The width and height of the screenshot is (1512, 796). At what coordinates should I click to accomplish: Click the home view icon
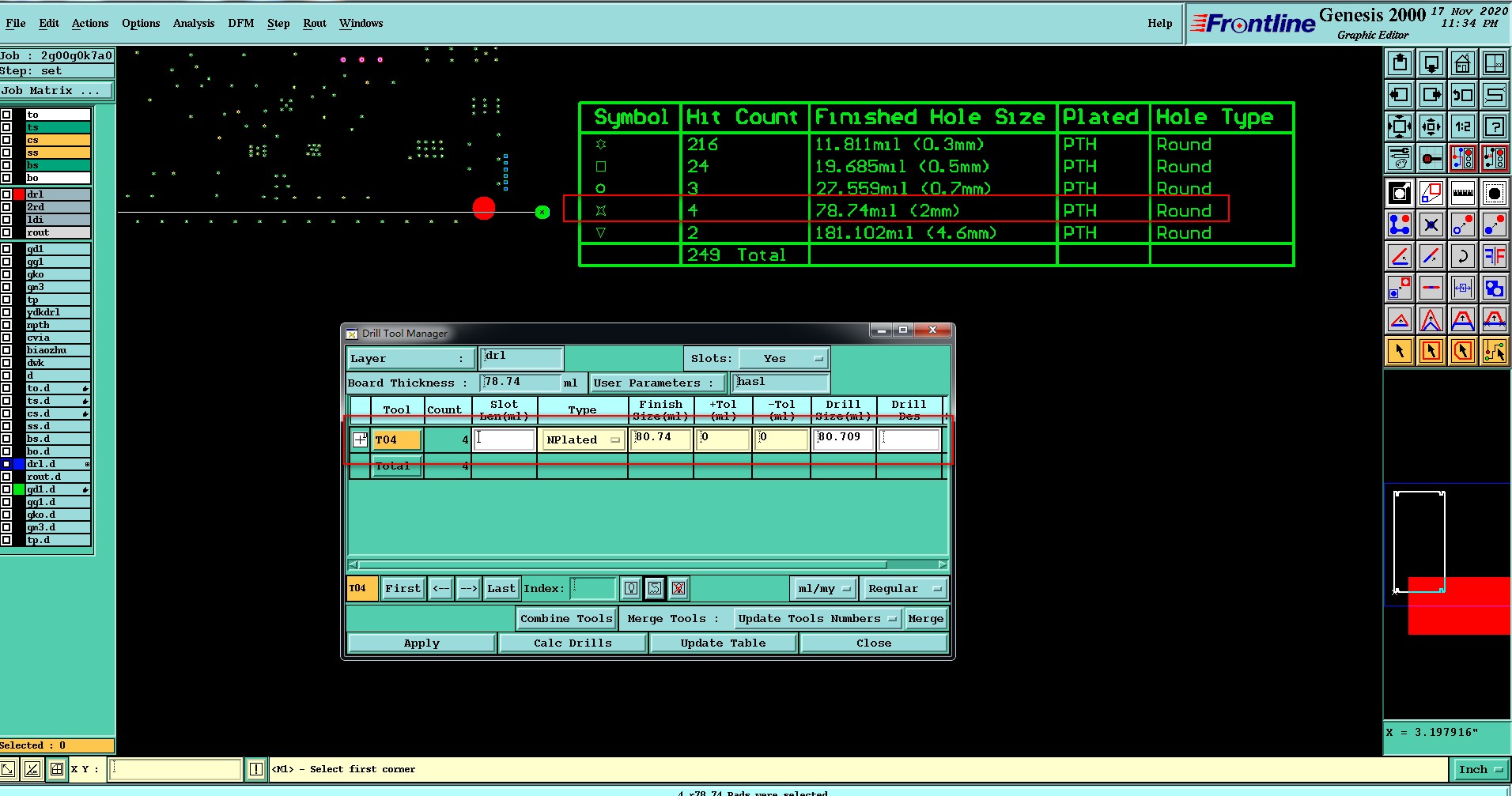[x=1462, y=63]
